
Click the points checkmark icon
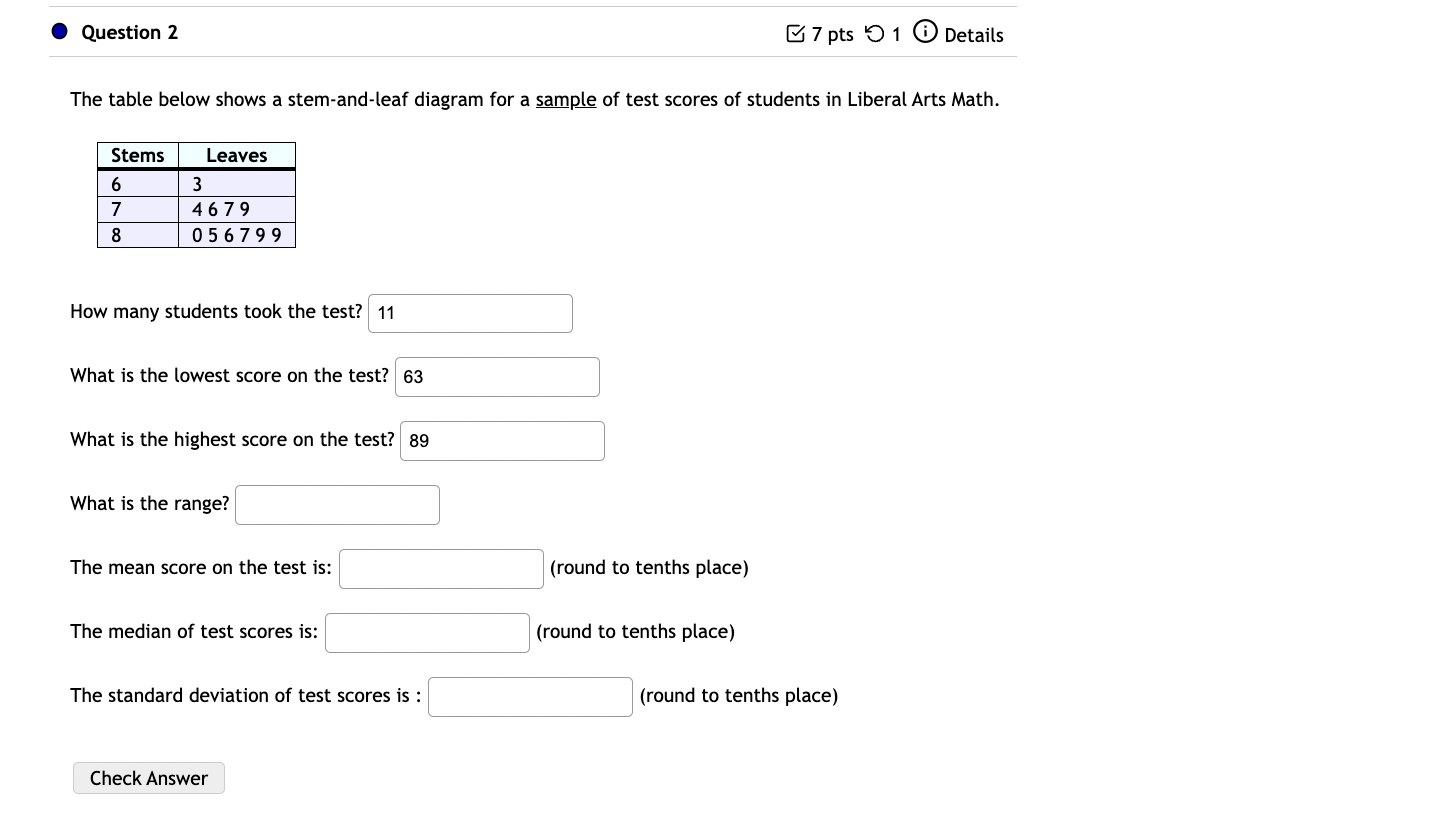(x=795, y=33)
